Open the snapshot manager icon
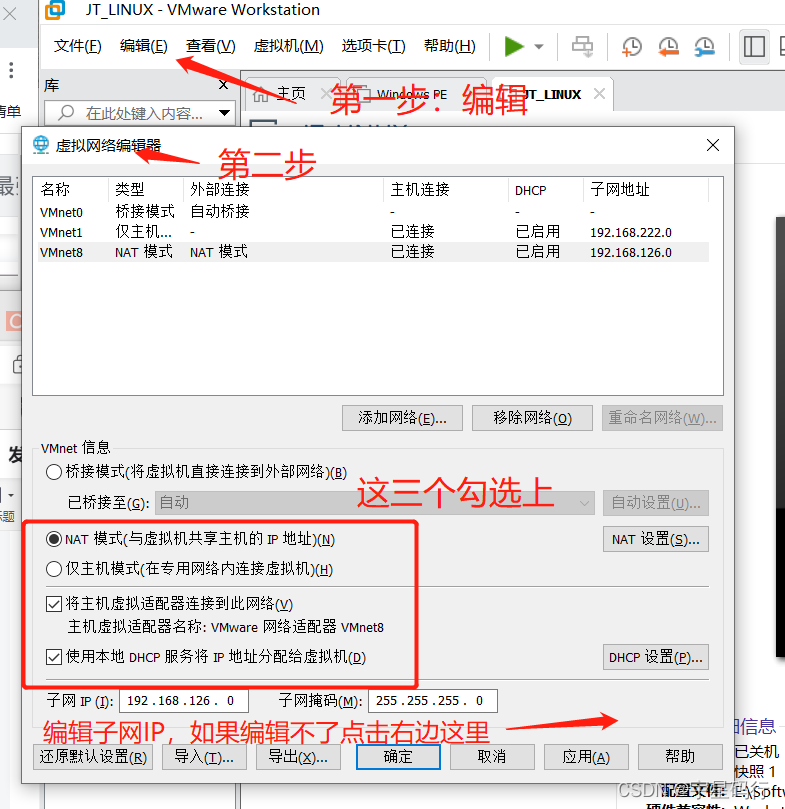Viewport: 785px width, 809px height. tap(704, 46)
